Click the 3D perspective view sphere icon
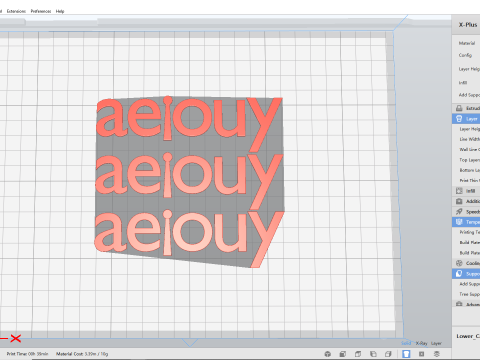Screen dimensions: 480x360 (x=328, y=354)
